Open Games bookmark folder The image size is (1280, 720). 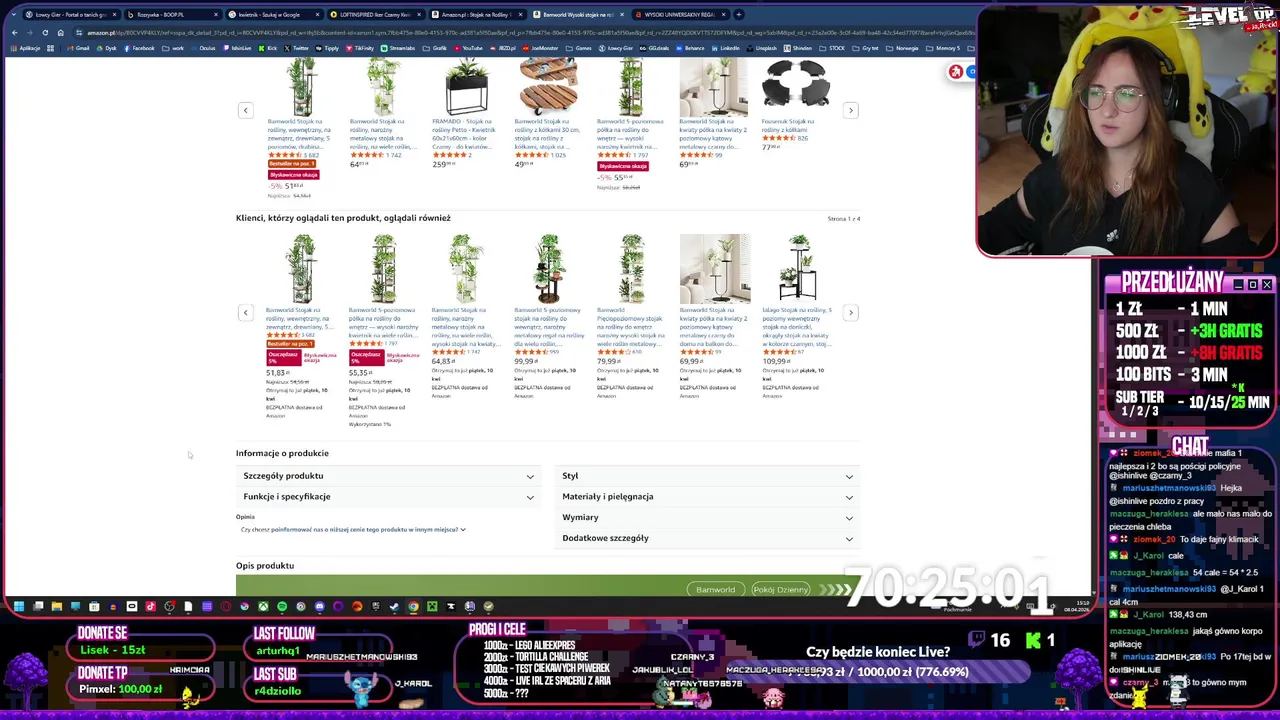point(578,48)
